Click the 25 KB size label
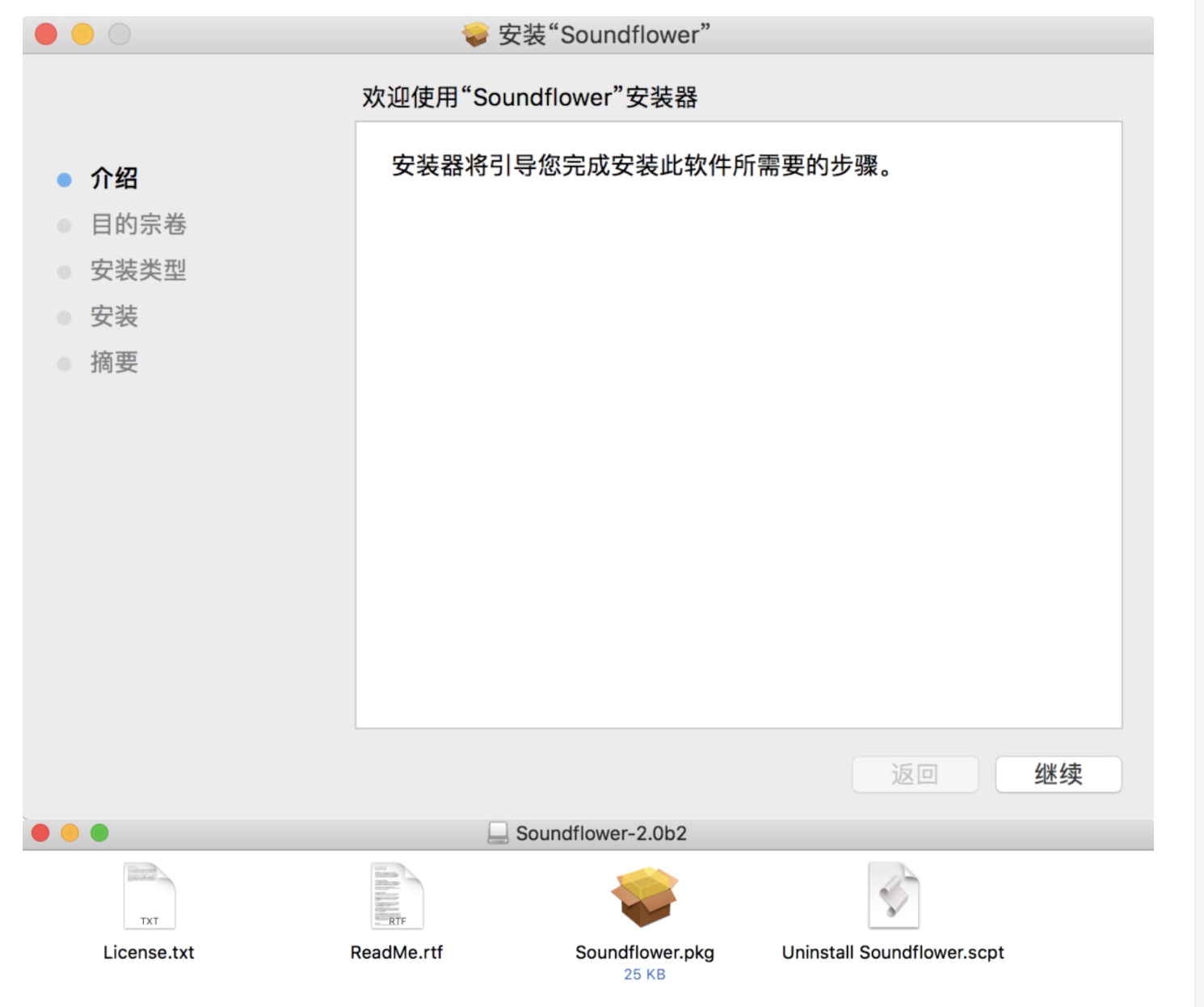The height and width of the screenshot is (1007, 1204). (645, 975)
